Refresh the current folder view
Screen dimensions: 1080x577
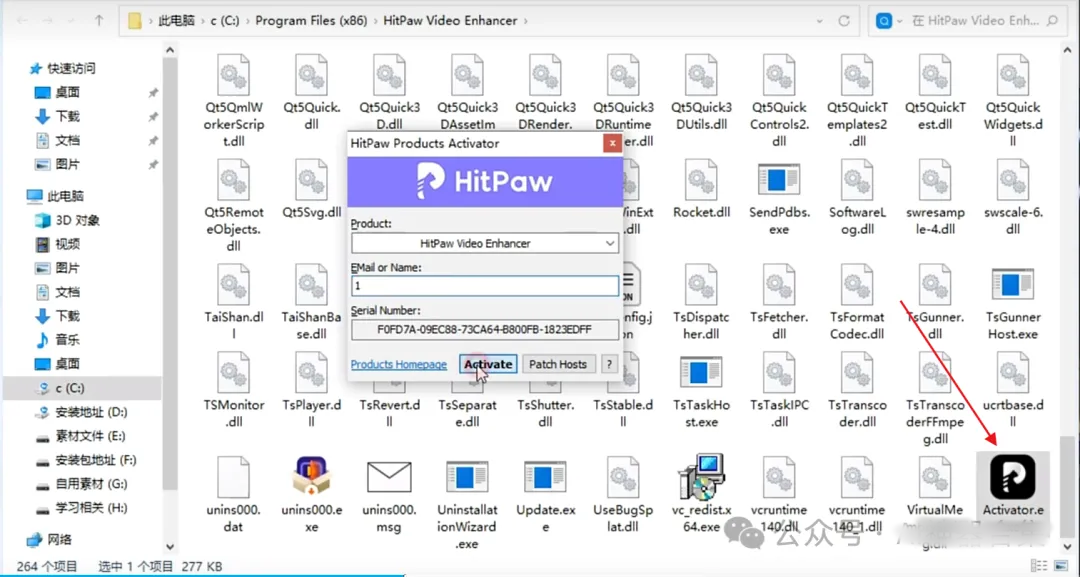pos(844,21)
